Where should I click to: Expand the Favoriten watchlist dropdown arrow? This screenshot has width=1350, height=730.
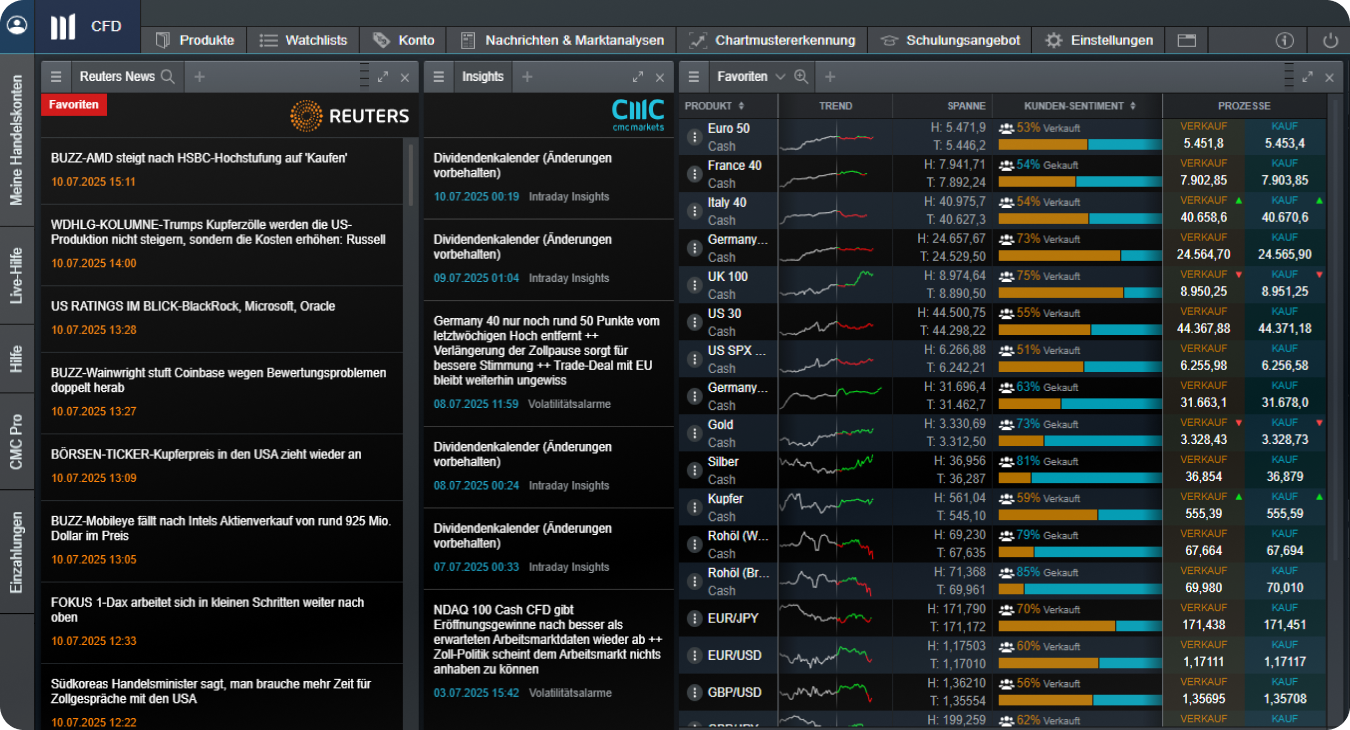tap(780, 76)
